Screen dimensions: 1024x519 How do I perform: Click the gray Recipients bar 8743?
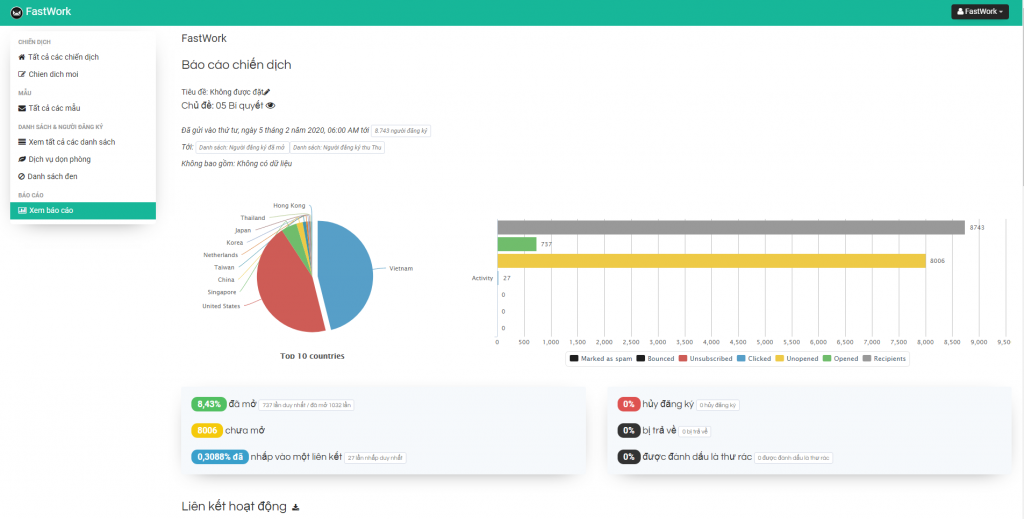pos(731,227)
